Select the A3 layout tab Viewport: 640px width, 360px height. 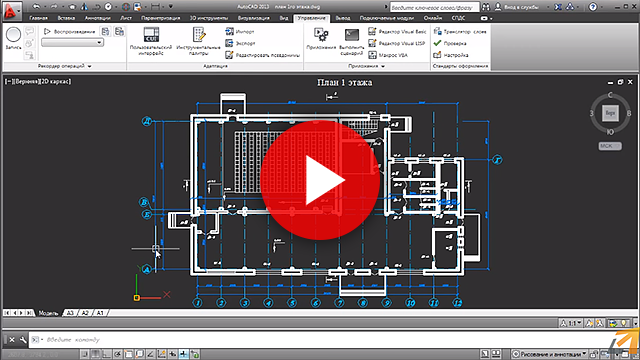click(70, 313)
